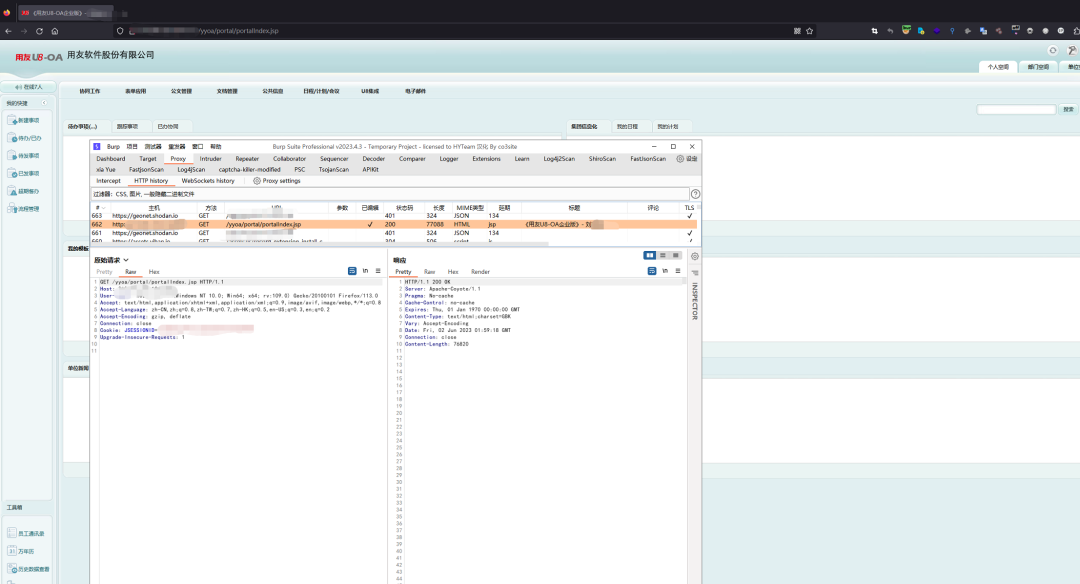
Task: Click the blue pin extension icon
Action: coord(952,31)
